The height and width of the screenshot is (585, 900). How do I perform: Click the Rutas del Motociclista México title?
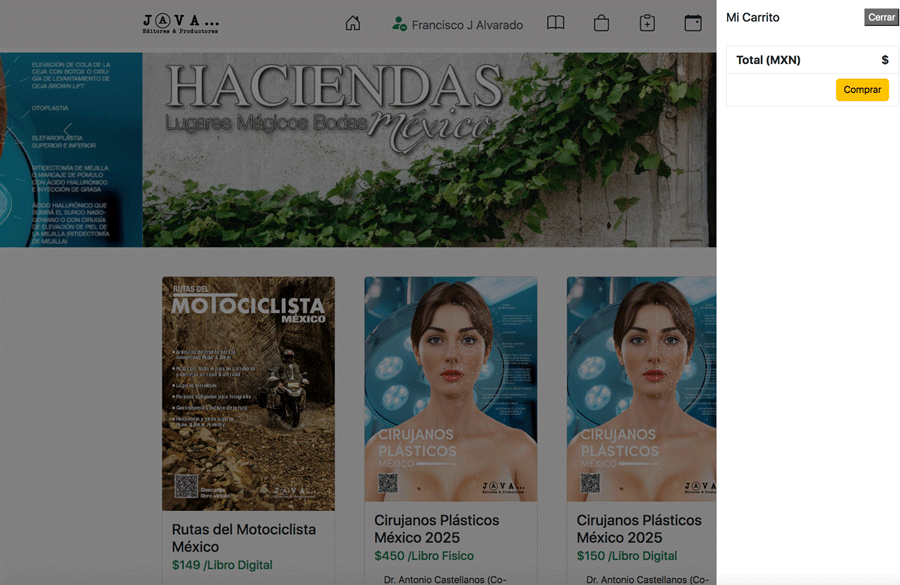click(244, 538)
